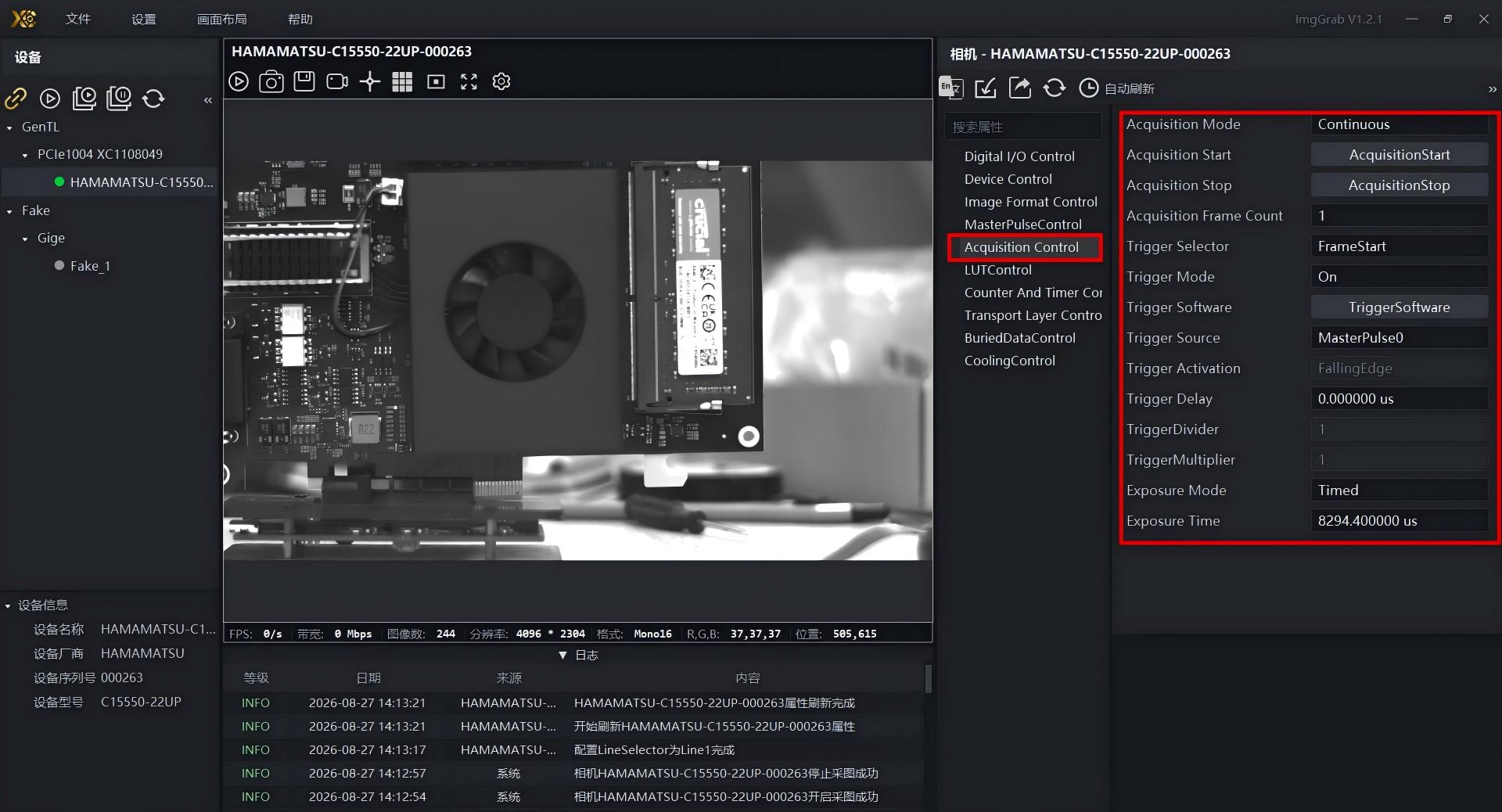Start video recording with the camcorder icon
Screen dimensions: 1502x812
click(337, 81)
